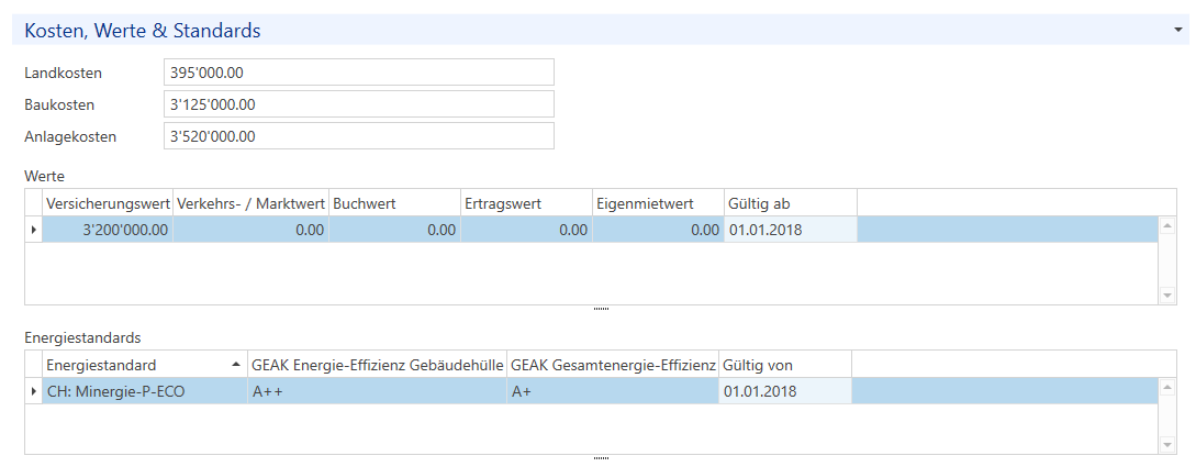
Task: Click the Energiestandards row selector arrow
Action: click(x=34, y=391)
